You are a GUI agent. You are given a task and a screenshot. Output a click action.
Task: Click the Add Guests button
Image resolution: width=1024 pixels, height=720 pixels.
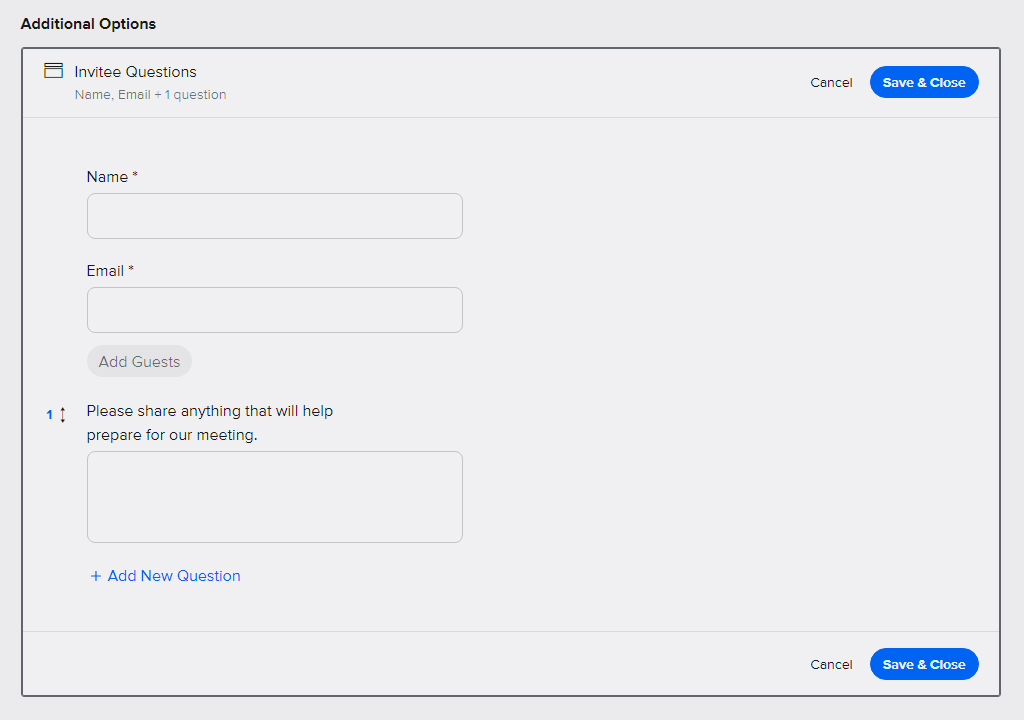[x=139, y=361]
